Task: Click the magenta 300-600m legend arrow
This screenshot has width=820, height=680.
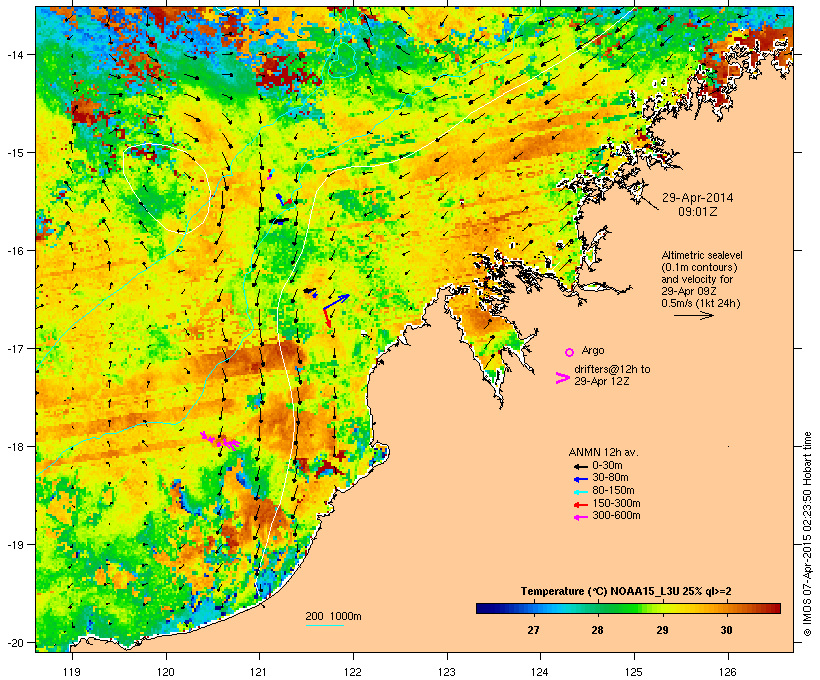Action: [580, 517]
